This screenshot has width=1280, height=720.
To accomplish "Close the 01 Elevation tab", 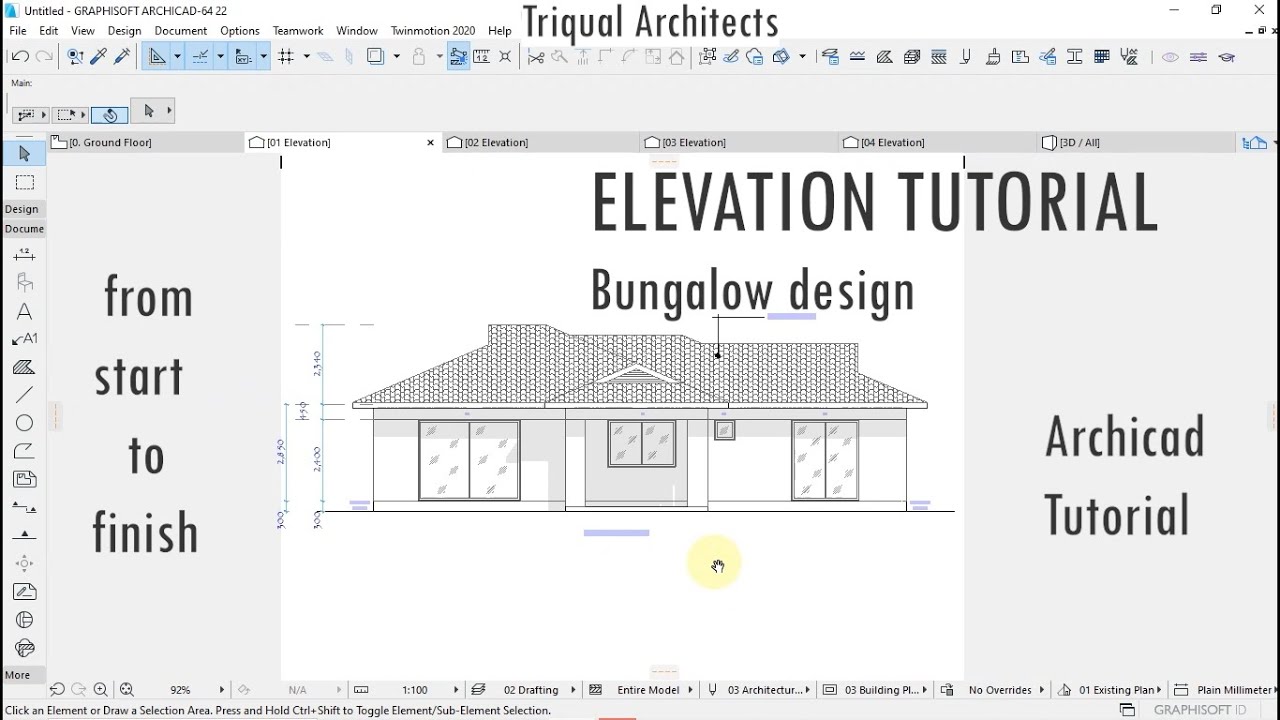I will click(x=431, y=143).
